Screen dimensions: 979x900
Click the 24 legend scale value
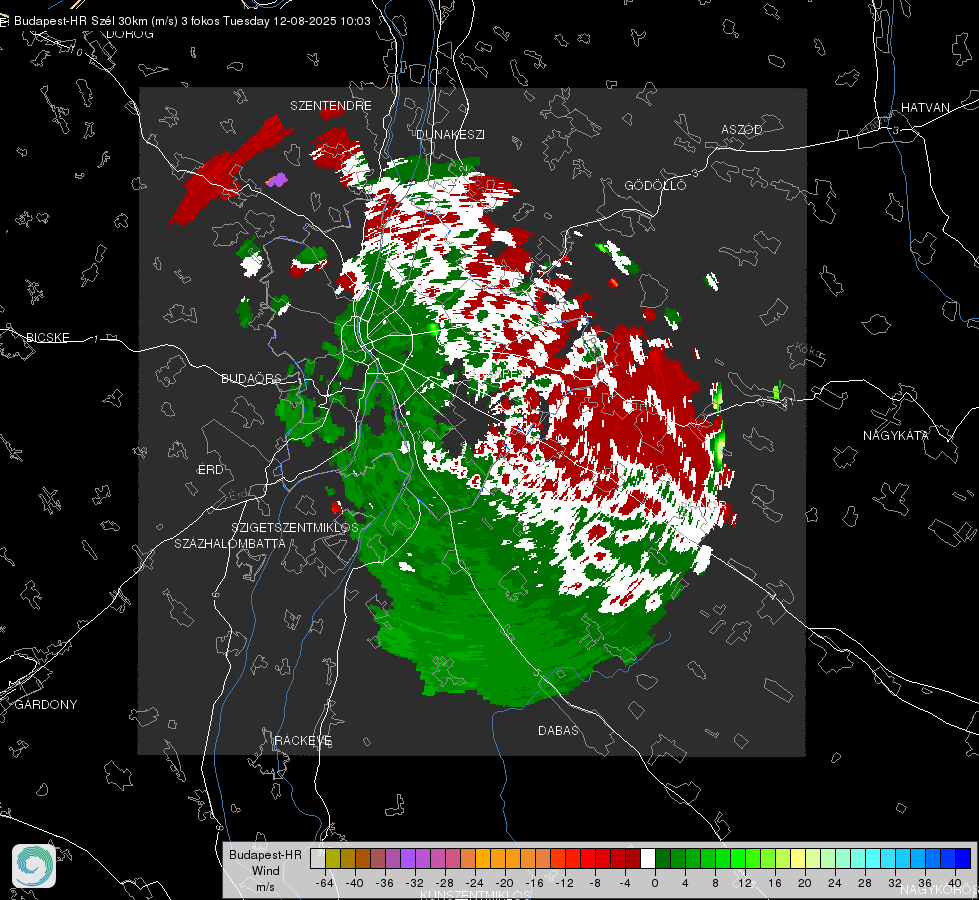pyautogui.click(x=835, y=883)
